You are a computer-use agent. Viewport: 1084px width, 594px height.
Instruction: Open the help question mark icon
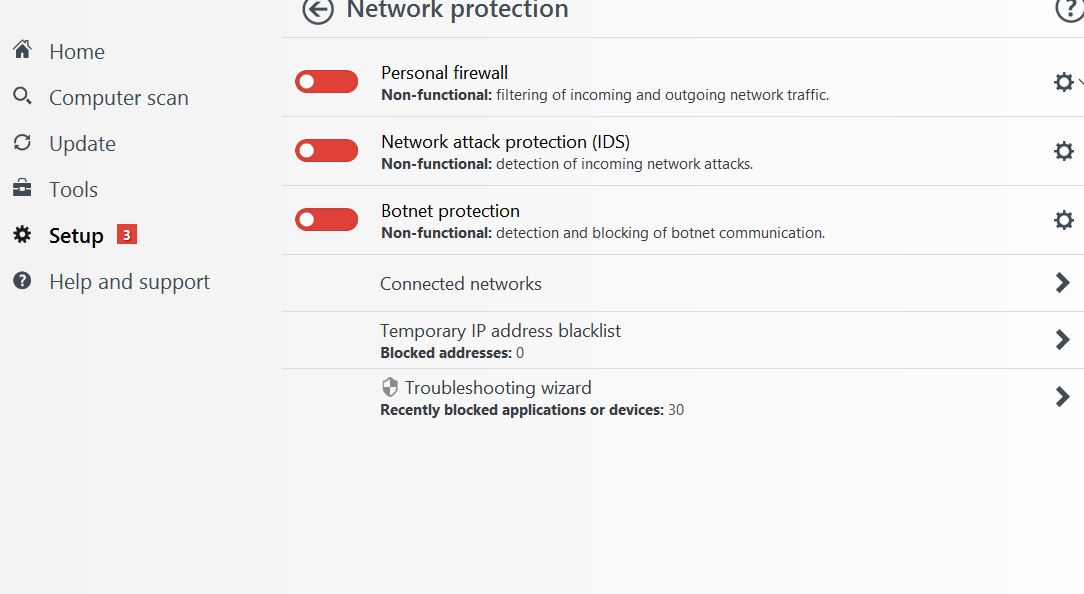click(1069, 10)
